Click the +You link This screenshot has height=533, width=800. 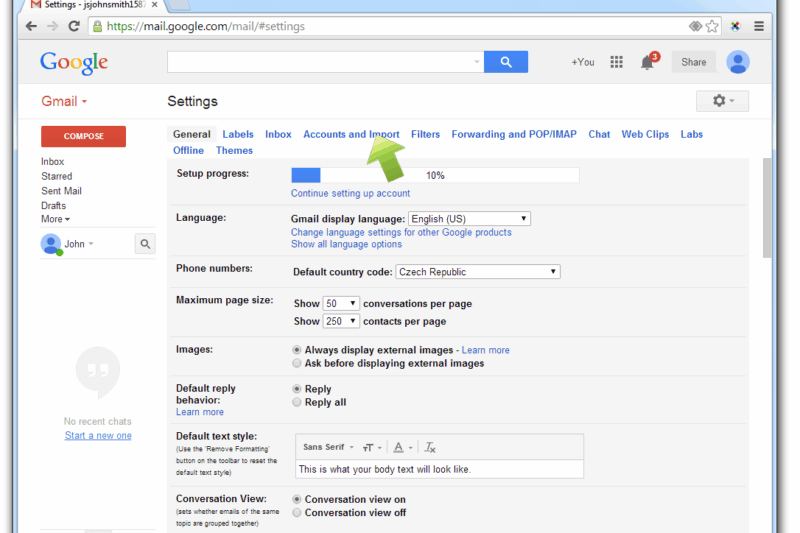click(583, 62)
